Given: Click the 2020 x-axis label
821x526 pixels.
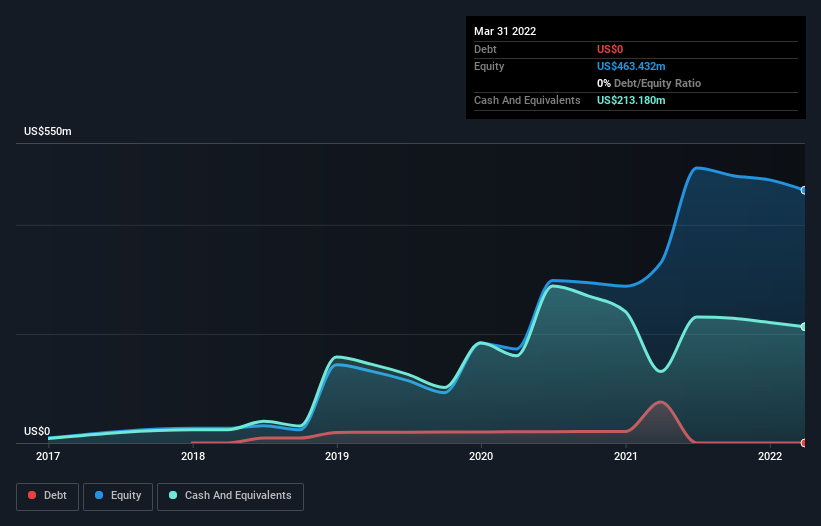Looking at the screenshot, I should 481,456.
